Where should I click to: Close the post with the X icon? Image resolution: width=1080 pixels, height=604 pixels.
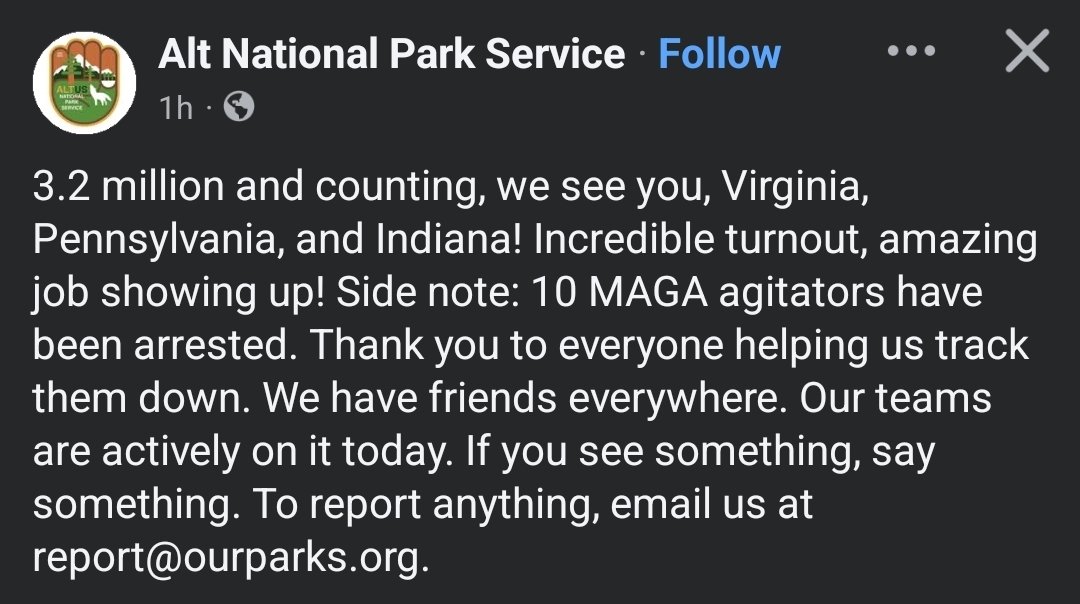click(x=1027, y=50)
